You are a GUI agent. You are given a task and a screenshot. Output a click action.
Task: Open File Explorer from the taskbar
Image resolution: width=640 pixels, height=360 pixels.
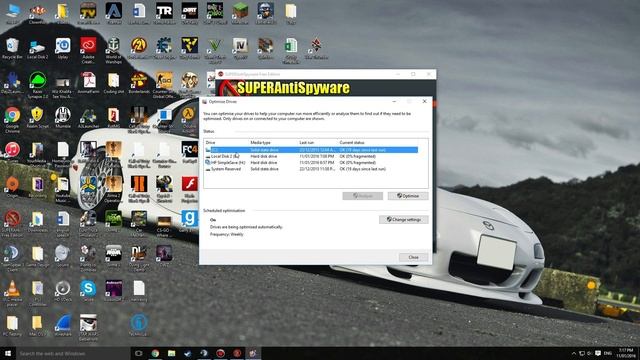coord(171,353)
